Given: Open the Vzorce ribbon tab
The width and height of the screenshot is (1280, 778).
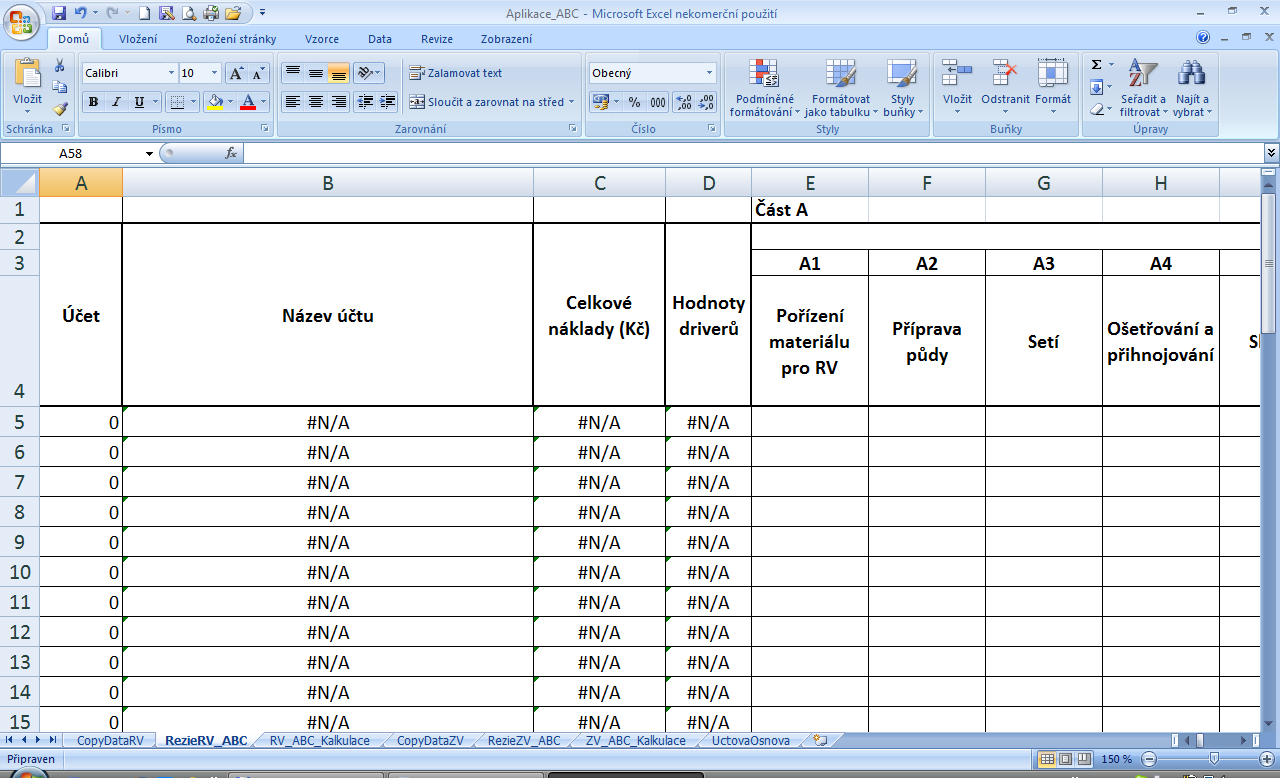Looking at the screenshot, I should [x=322, y=39].
